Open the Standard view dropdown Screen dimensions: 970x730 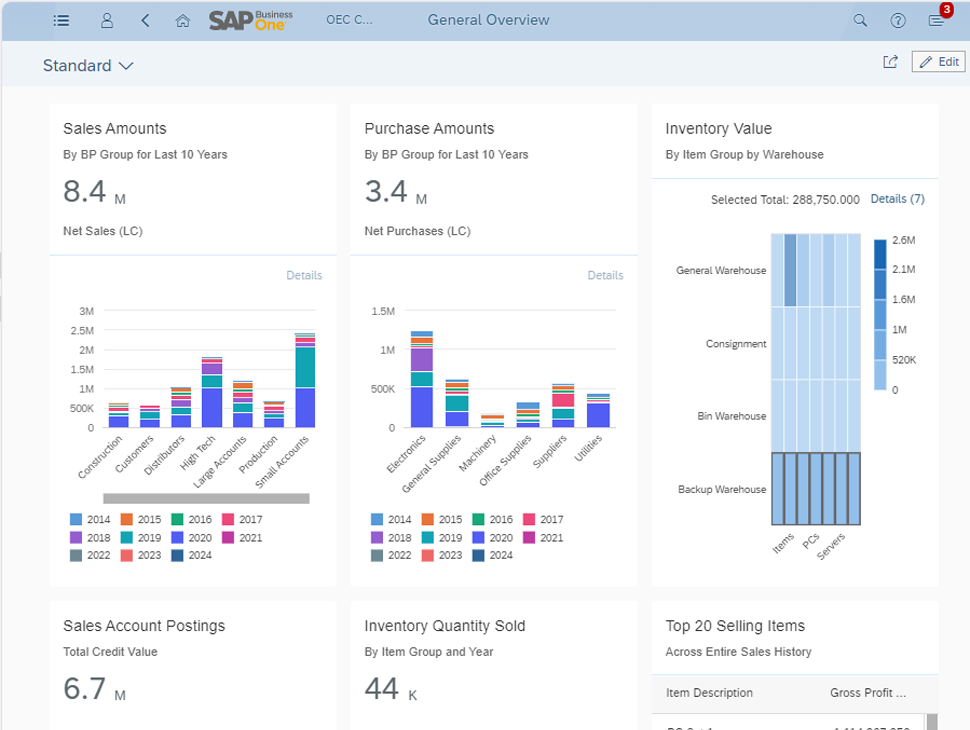tap(88, 65)
